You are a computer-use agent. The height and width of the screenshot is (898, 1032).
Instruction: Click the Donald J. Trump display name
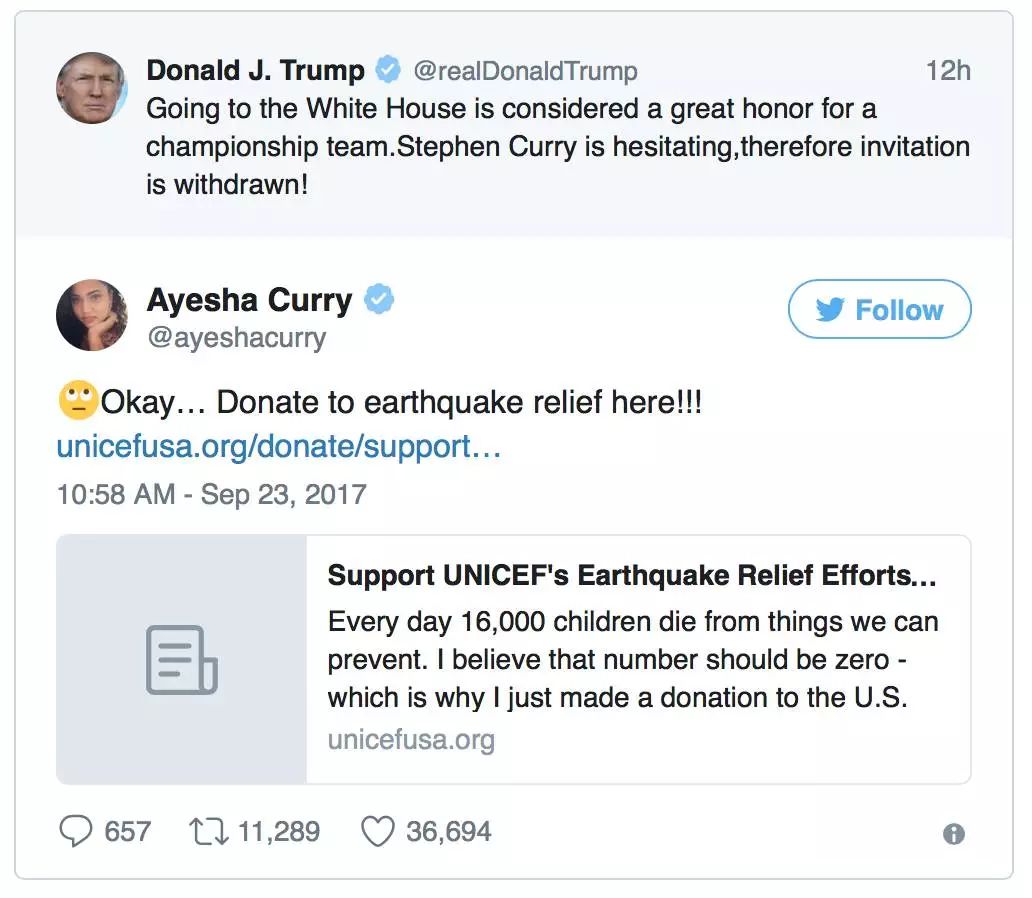point(255,70)
